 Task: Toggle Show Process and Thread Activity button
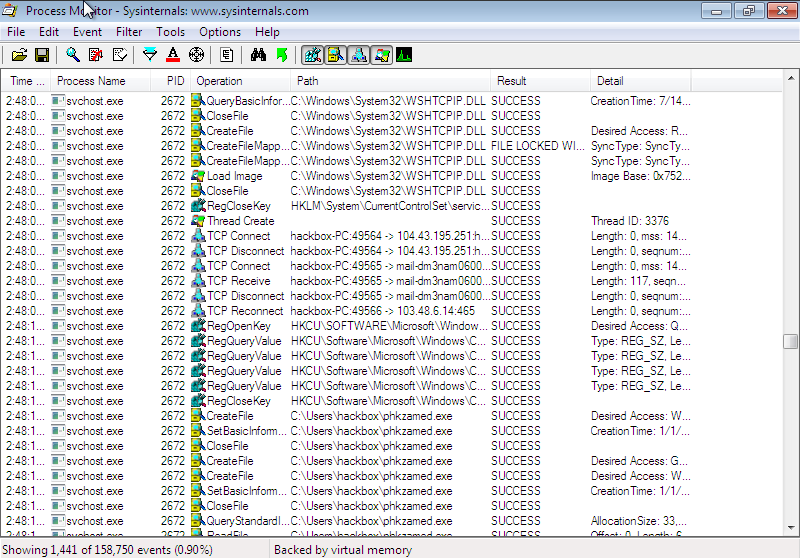click(382, 55)
